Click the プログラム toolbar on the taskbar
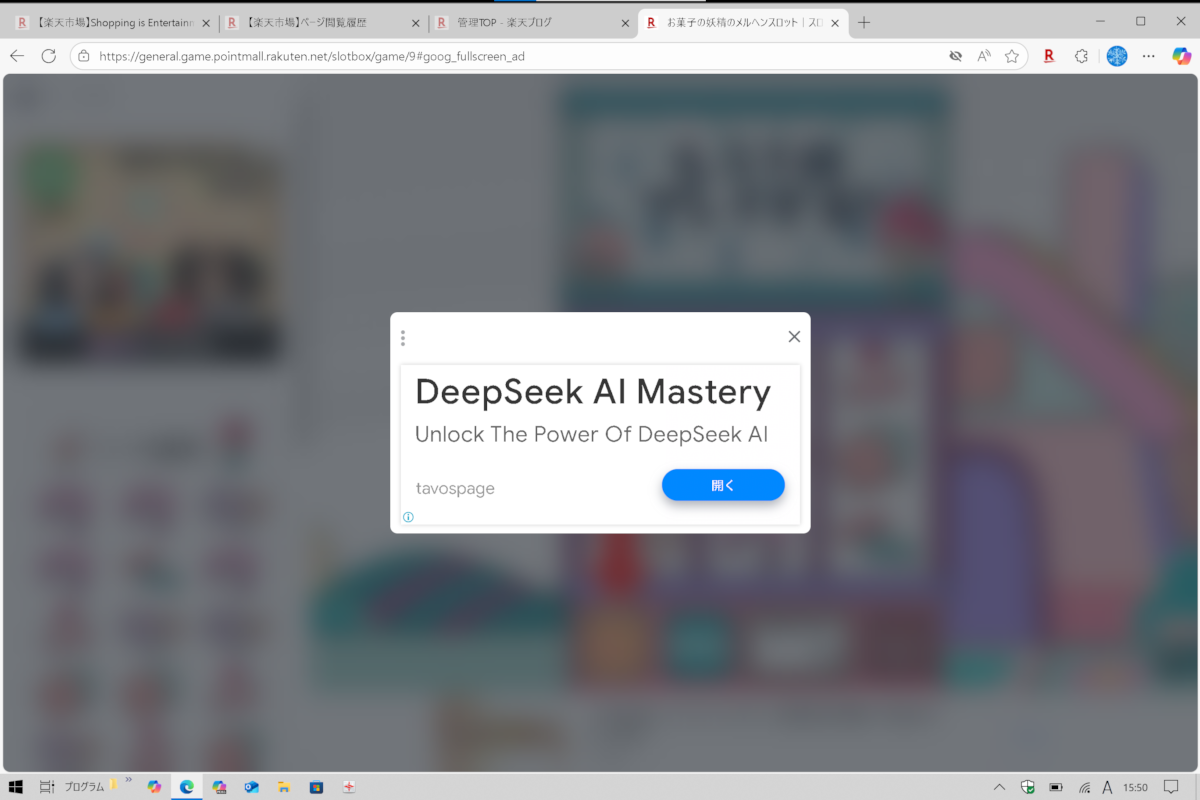Image resolution: width=1200 pixels, height=800 pixels. (84, 787)
